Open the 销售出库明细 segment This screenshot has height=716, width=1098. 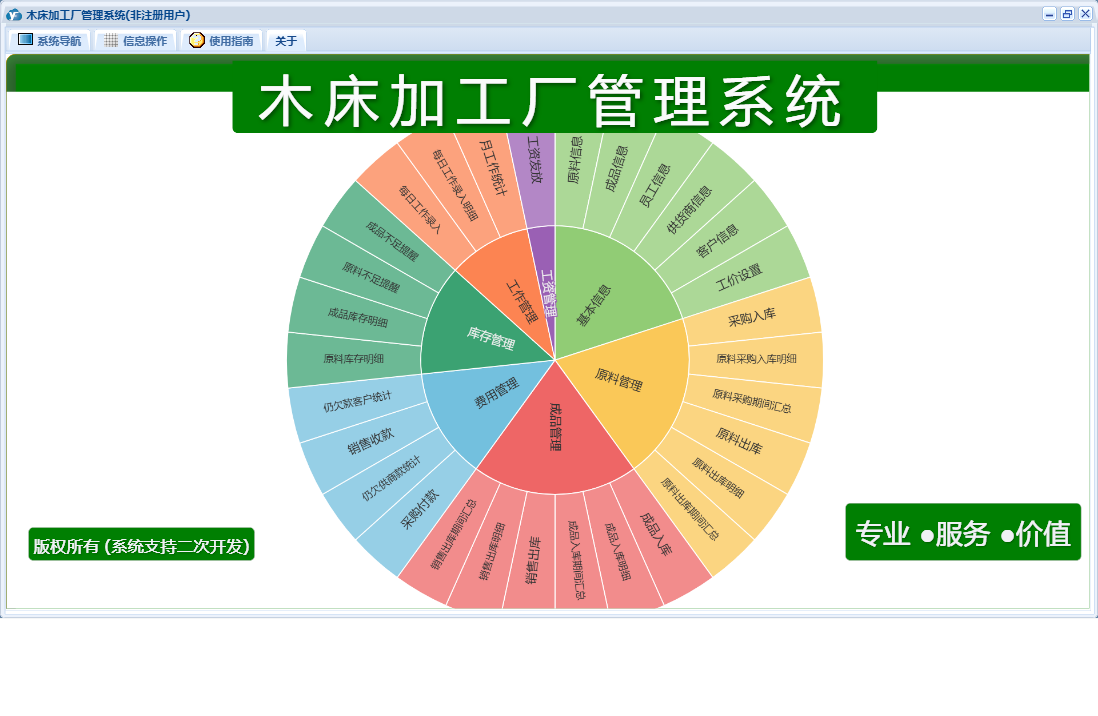492,551
